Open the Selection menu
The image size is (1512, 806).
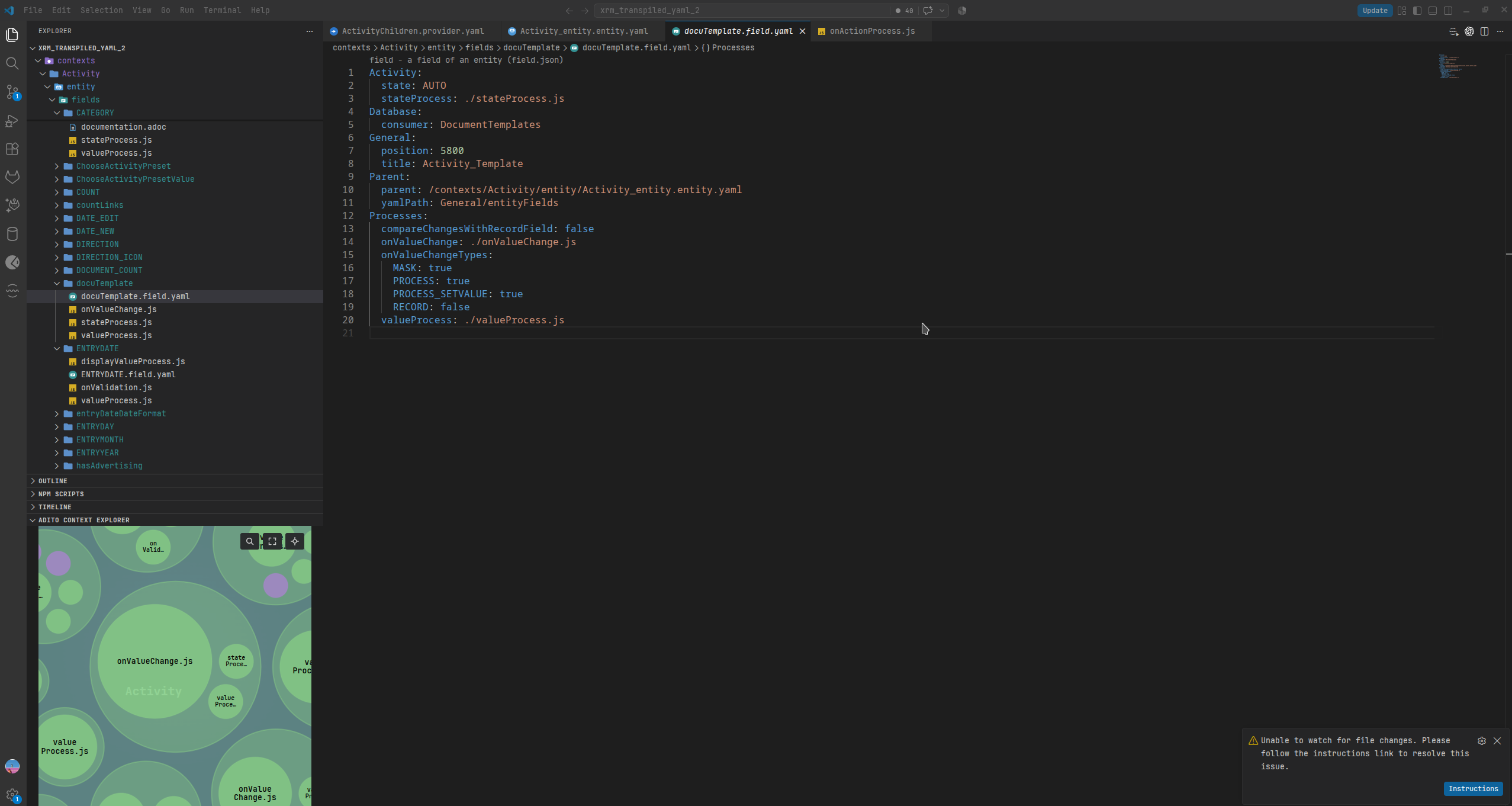(x=102, y=11)
